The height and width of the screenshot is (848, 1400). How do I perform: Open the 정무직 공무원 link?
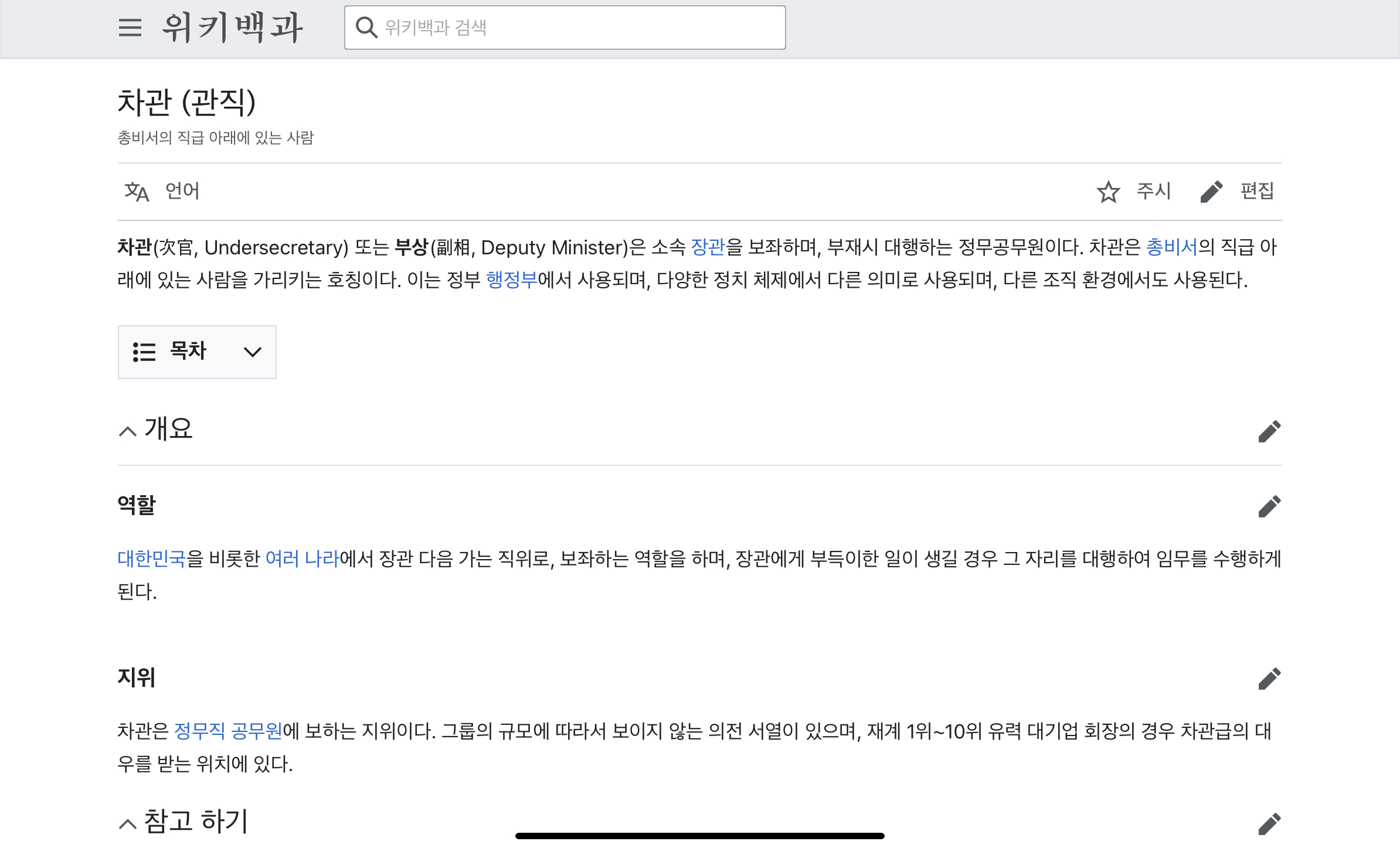click(x=228, y=731)
